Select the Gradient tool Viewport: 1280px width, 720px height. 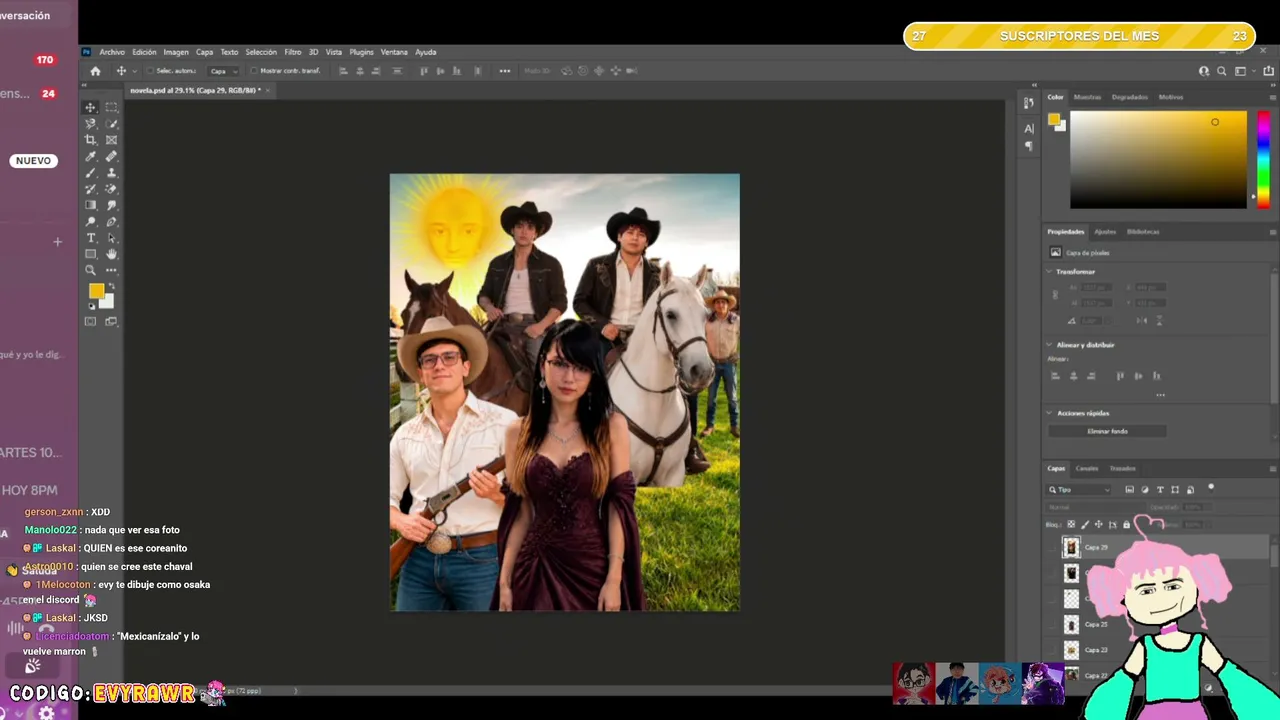pyautogui.click(x=90, y=205)
